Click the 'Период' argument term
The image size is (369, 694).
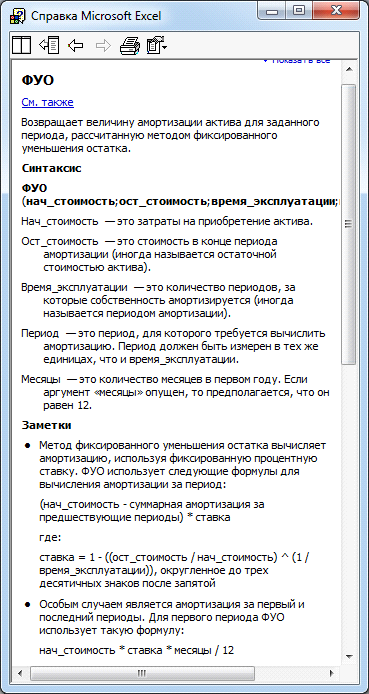pyautogui.click(x=40, y=333)
